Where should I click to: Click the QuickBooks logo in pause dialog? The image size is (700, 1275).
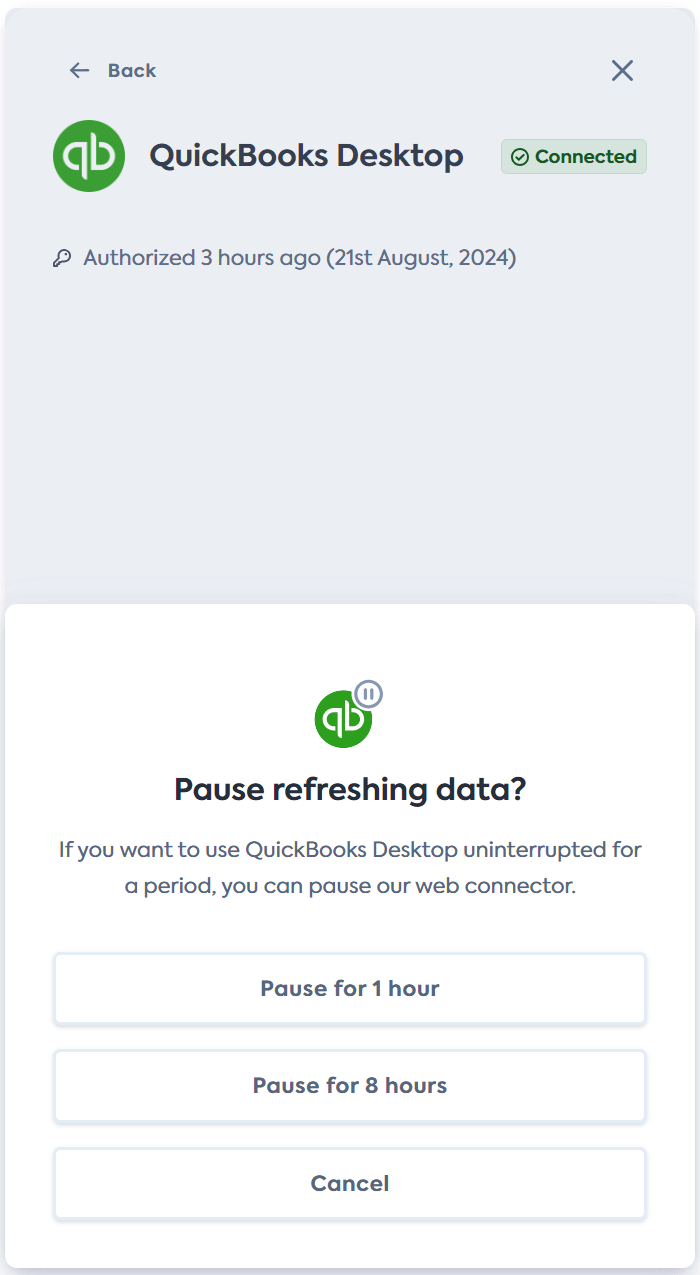coord(343,719)
